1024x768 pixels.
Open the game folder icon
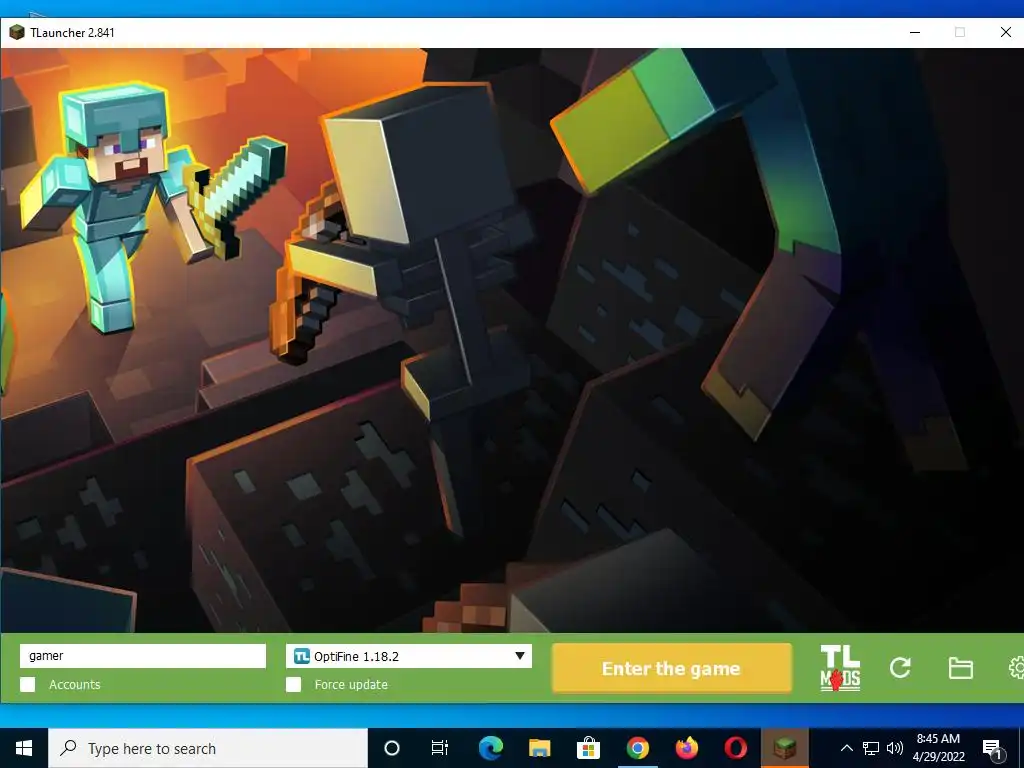[961, 667]
